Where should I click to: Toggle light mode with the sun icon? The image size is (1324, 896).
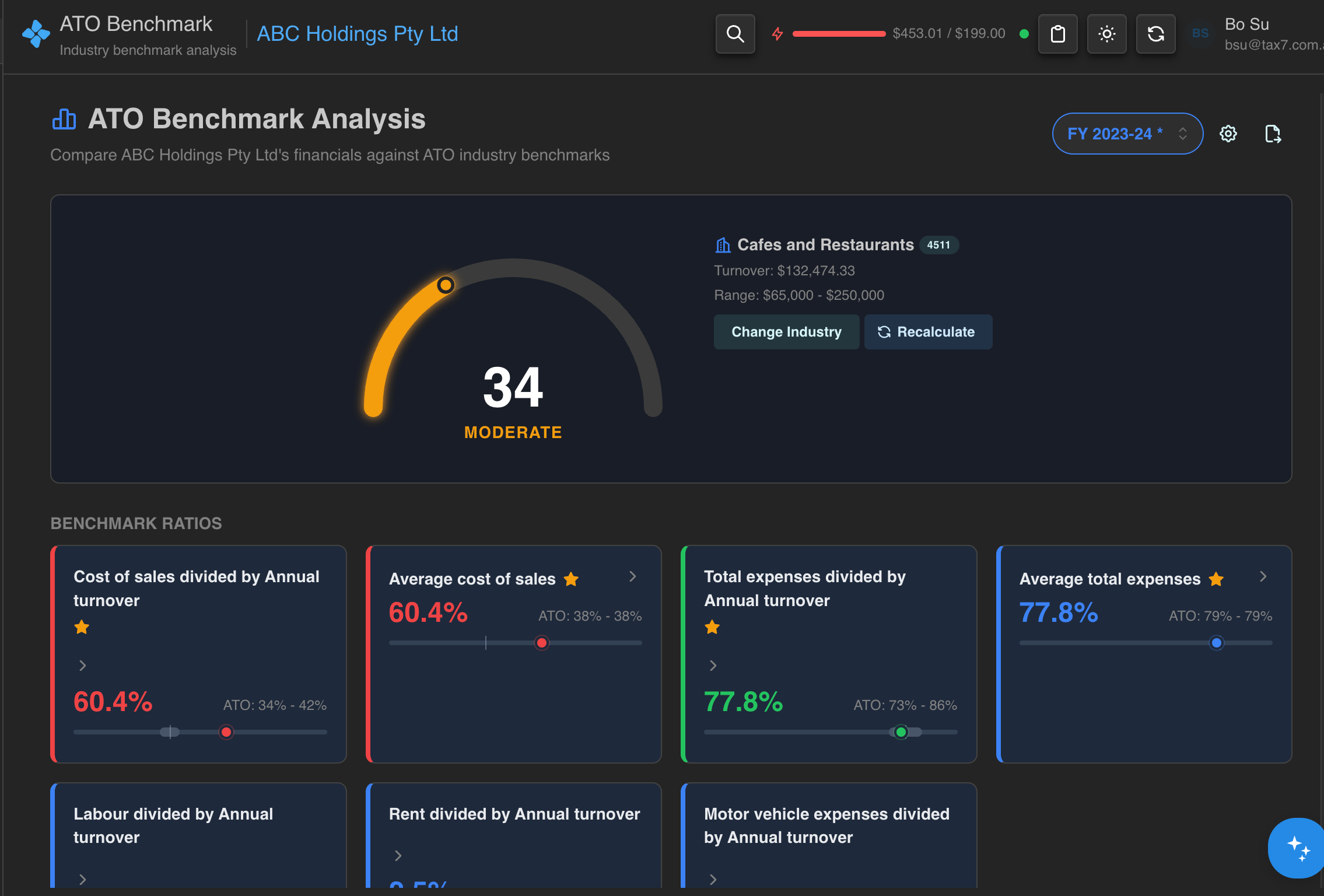(x=1106, y=34)
